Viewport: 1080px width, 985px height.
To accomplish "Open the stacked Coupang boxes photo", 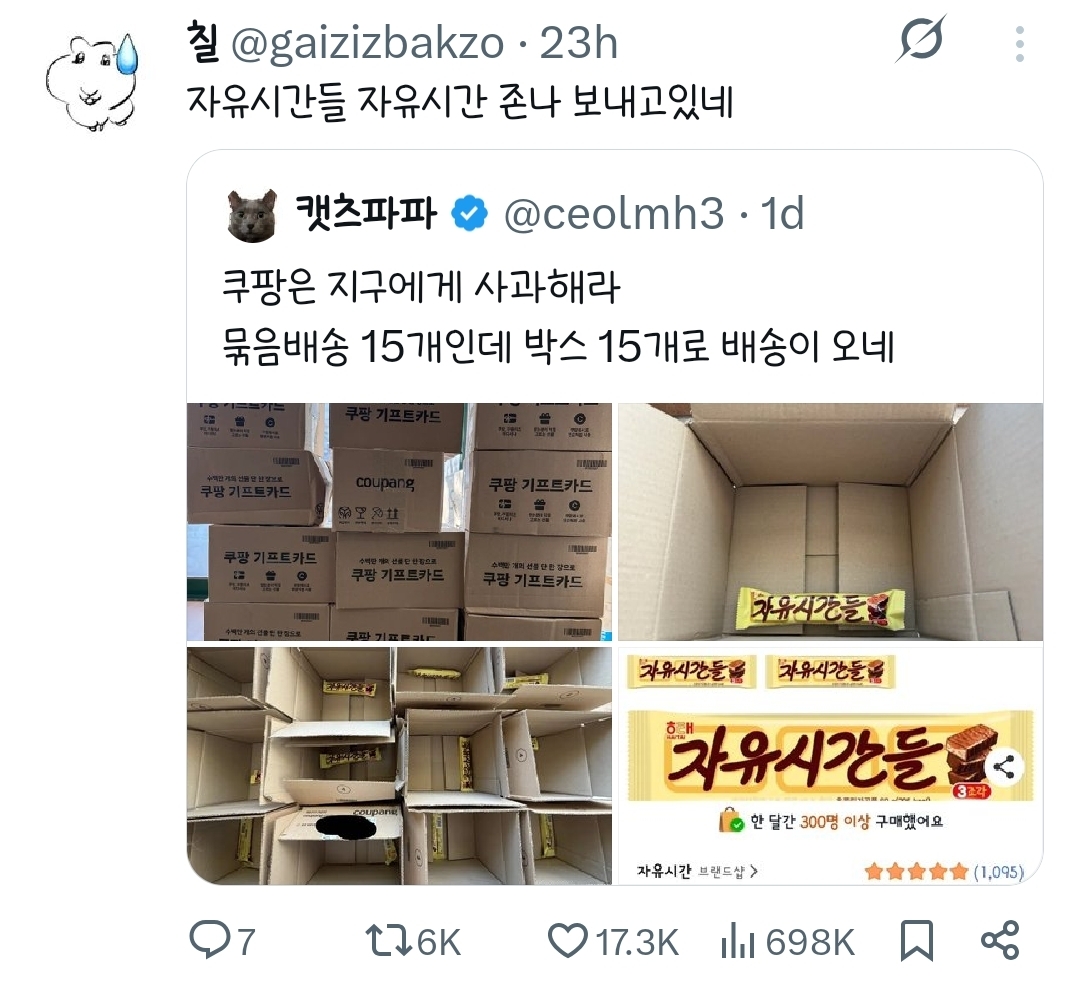I will tap(399, 521).
